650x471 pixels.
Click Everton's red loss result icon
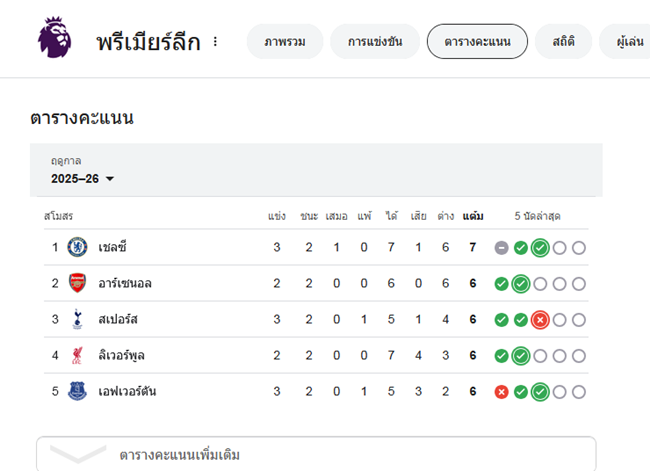(x=501, y=392)
